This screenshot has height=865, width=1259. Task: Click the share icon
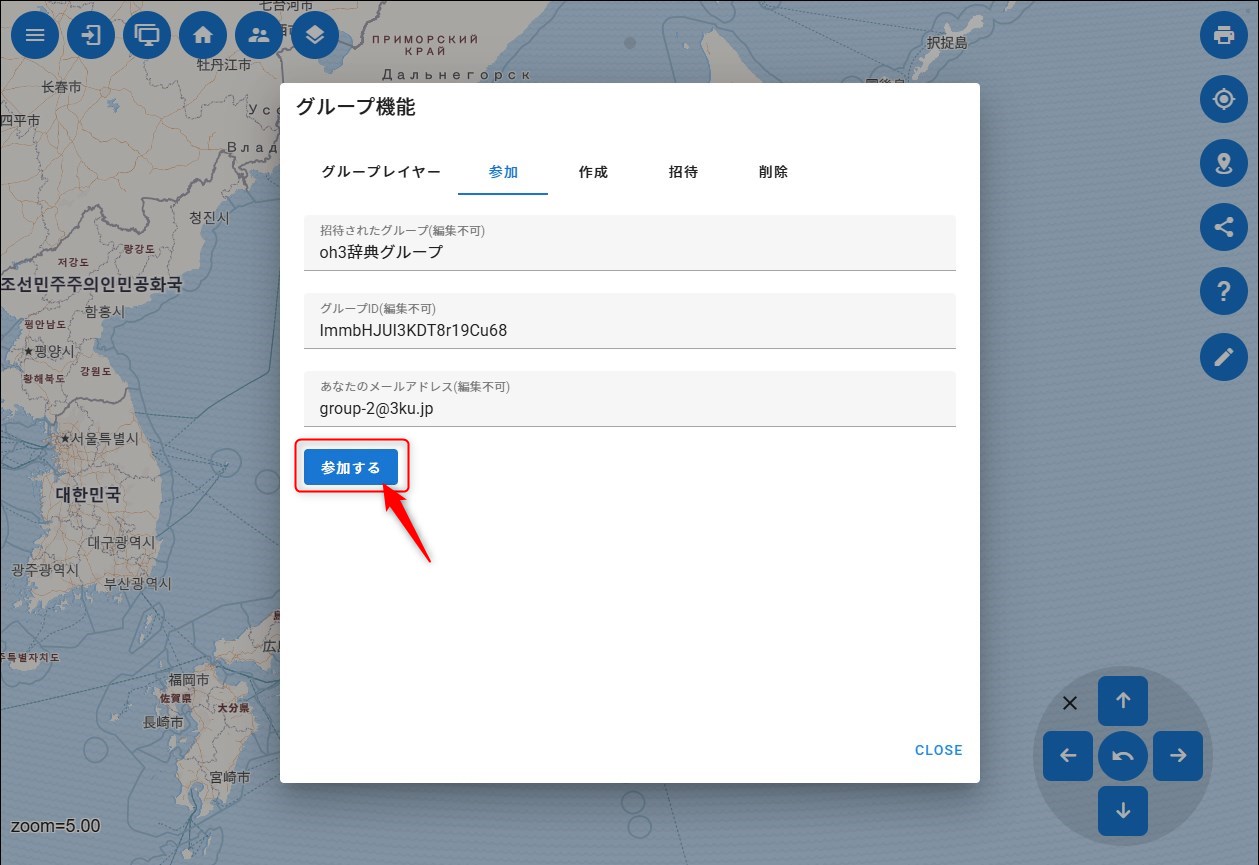pyautogui.click(x=1223, y=227)
